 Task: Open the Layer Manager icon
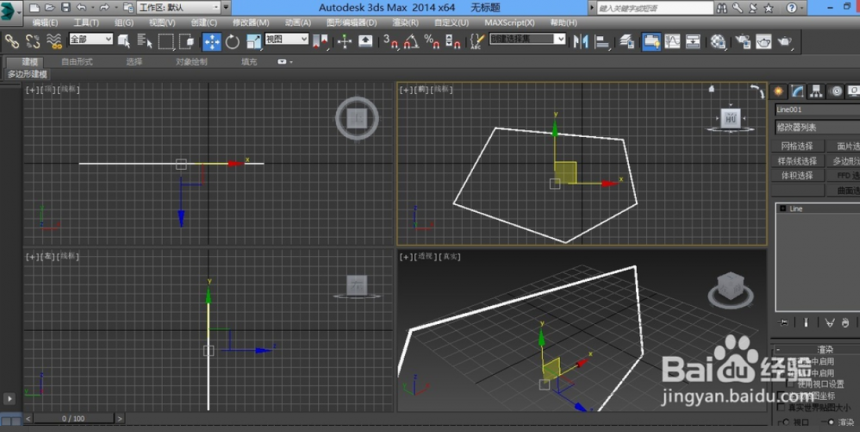pyautogui.click(x=627, y=41)
